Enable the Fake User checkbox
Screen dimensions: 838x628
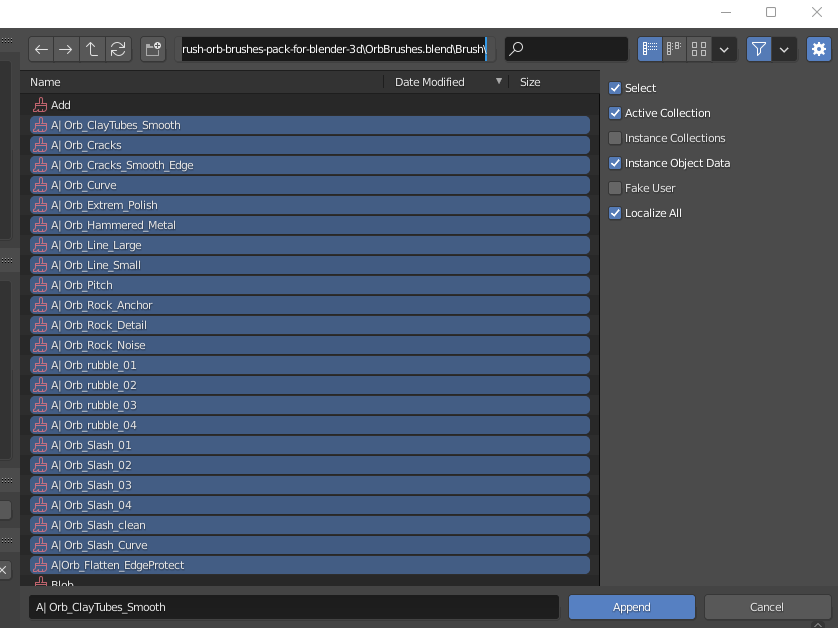[x=617, y=188]
